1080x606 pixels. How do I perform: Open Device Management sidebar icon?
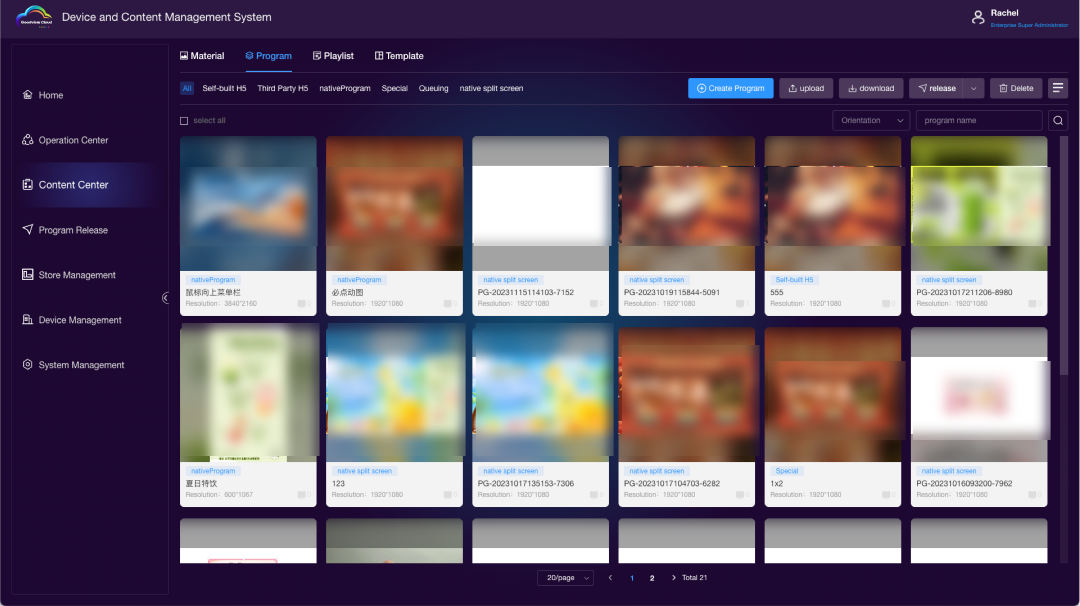point(28,320)
